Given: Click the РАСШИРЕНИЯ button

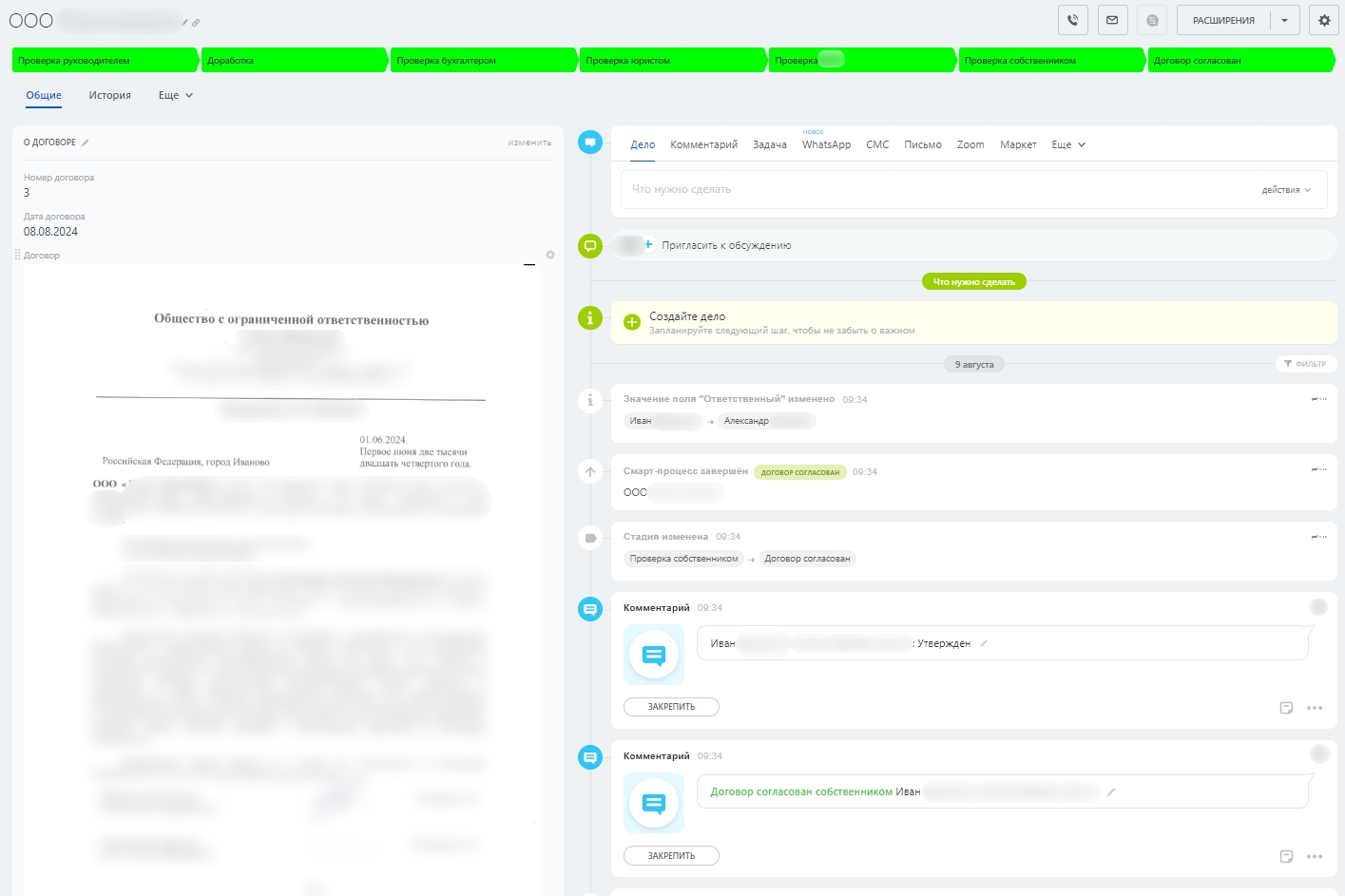Looking at the screenshot, I should [1223, 20].
